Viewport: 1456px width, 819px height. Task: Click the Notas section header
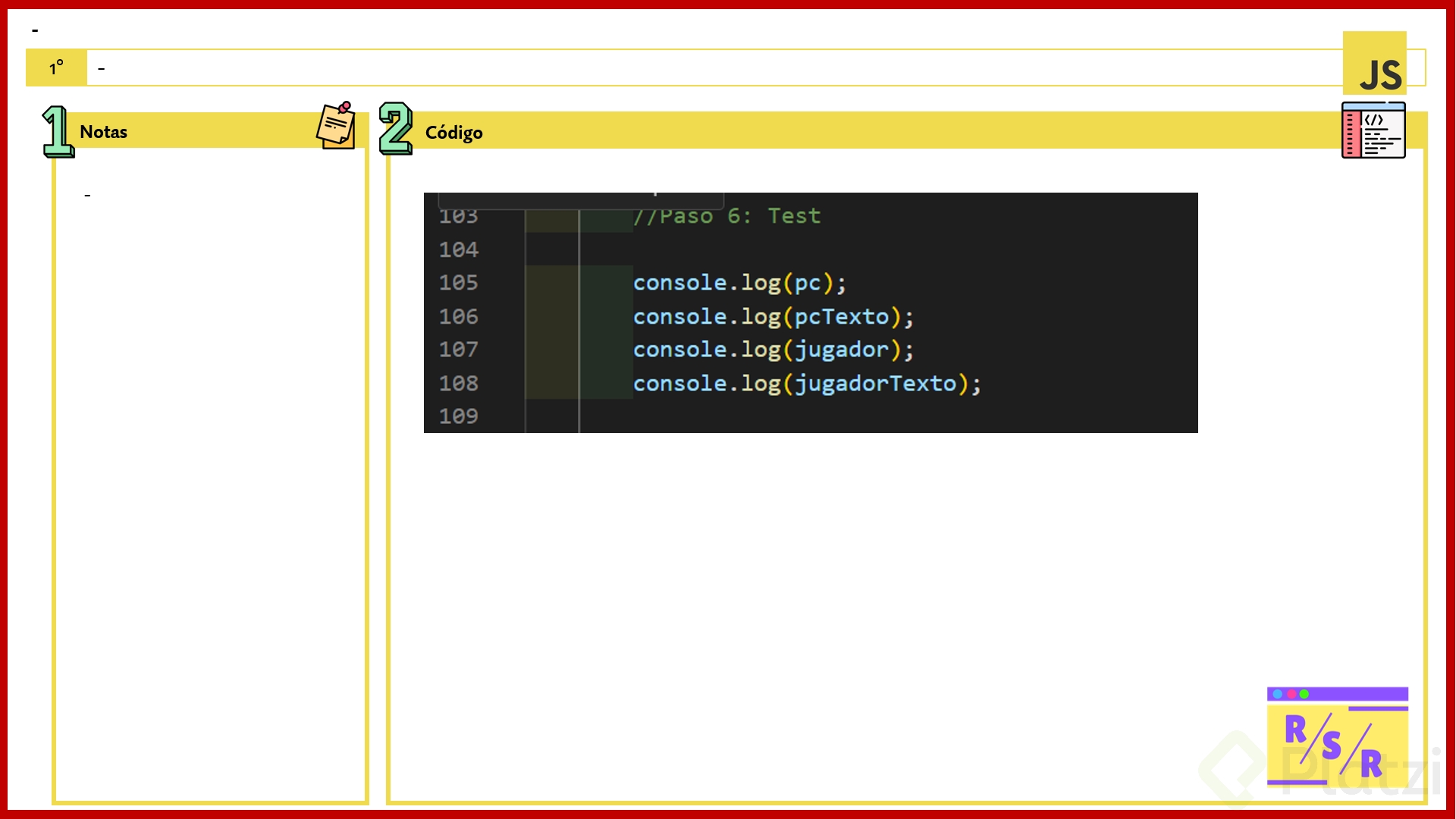pos(210,131)
